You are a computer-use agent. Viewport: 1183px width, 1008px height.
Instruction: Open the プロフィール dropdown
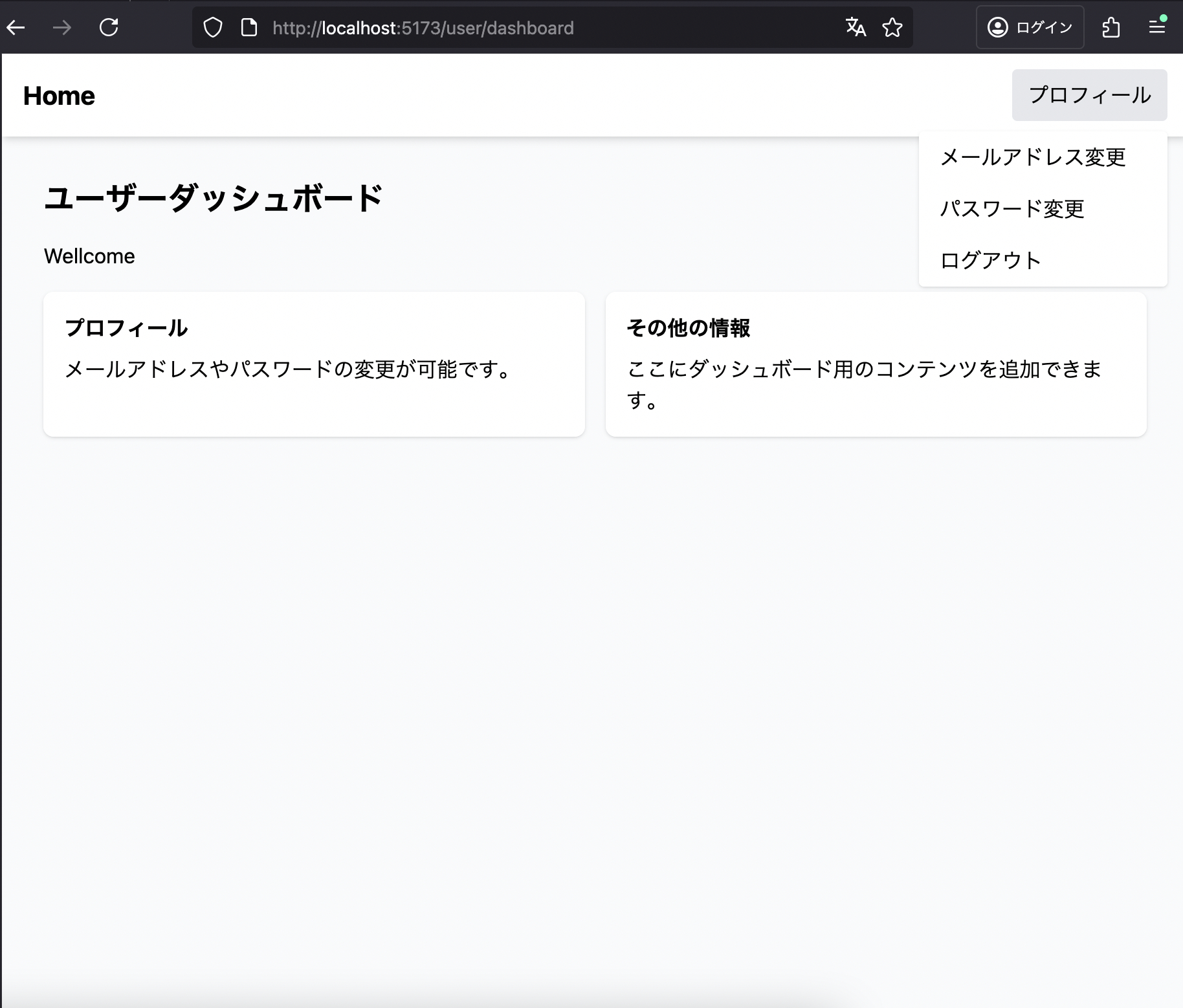1090,94
